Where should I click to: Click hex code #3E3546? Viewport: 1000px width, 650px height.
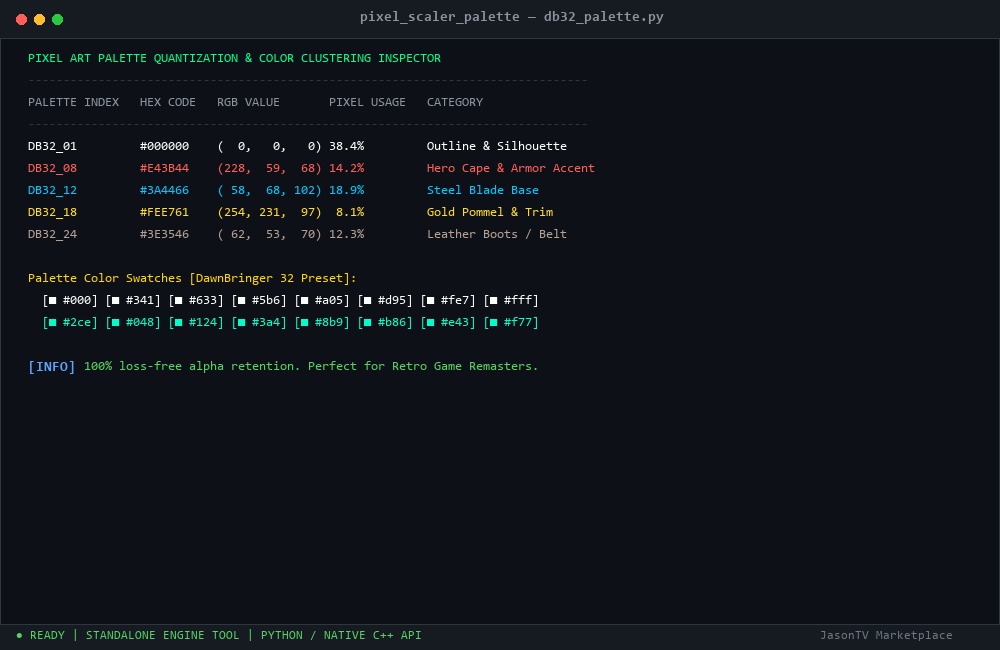point(165,234)
